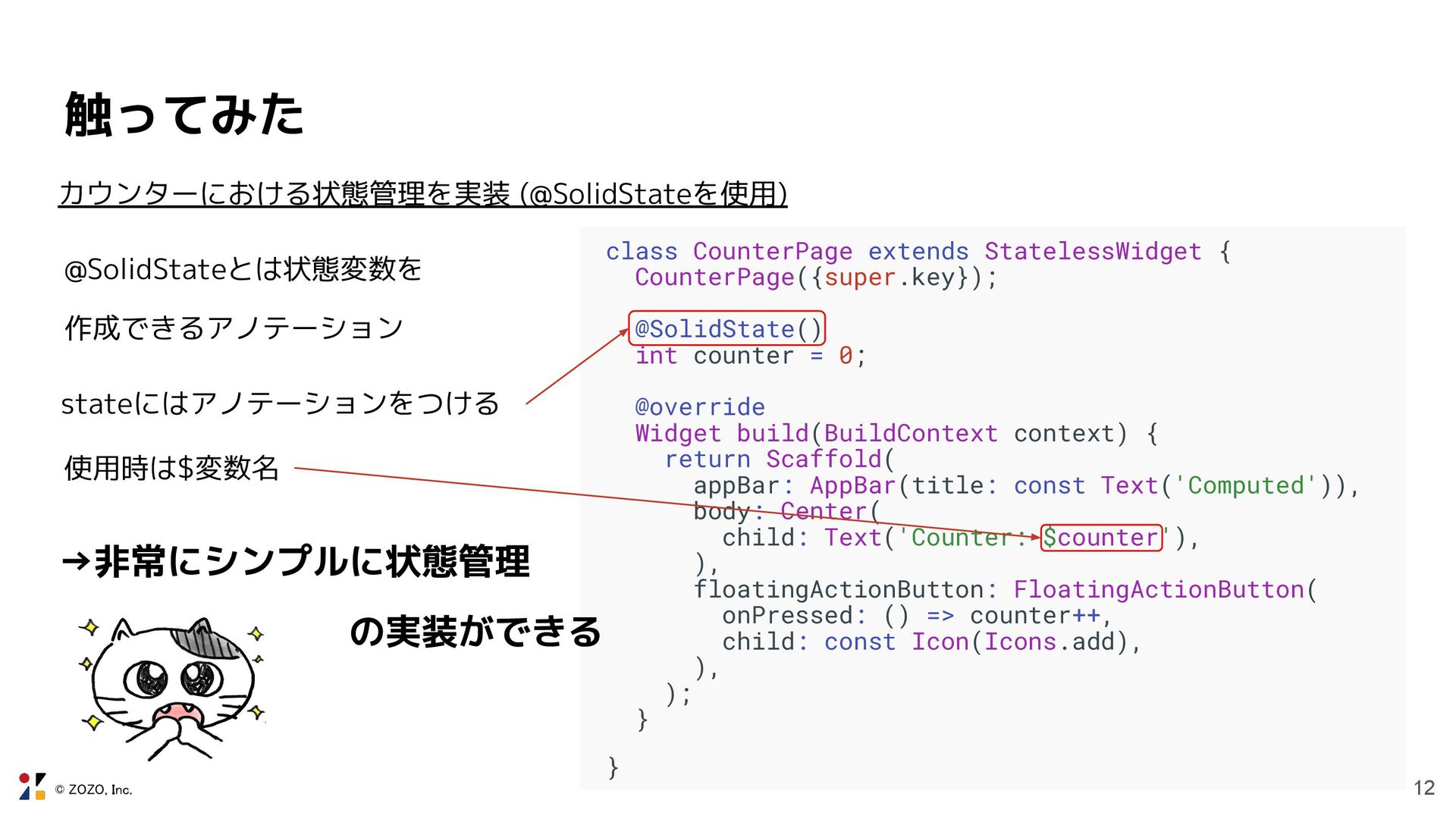This screenshot has height=819, width=1456.
Task: Click the stateにはアノテーションをつける text
Action: (280, 403)
